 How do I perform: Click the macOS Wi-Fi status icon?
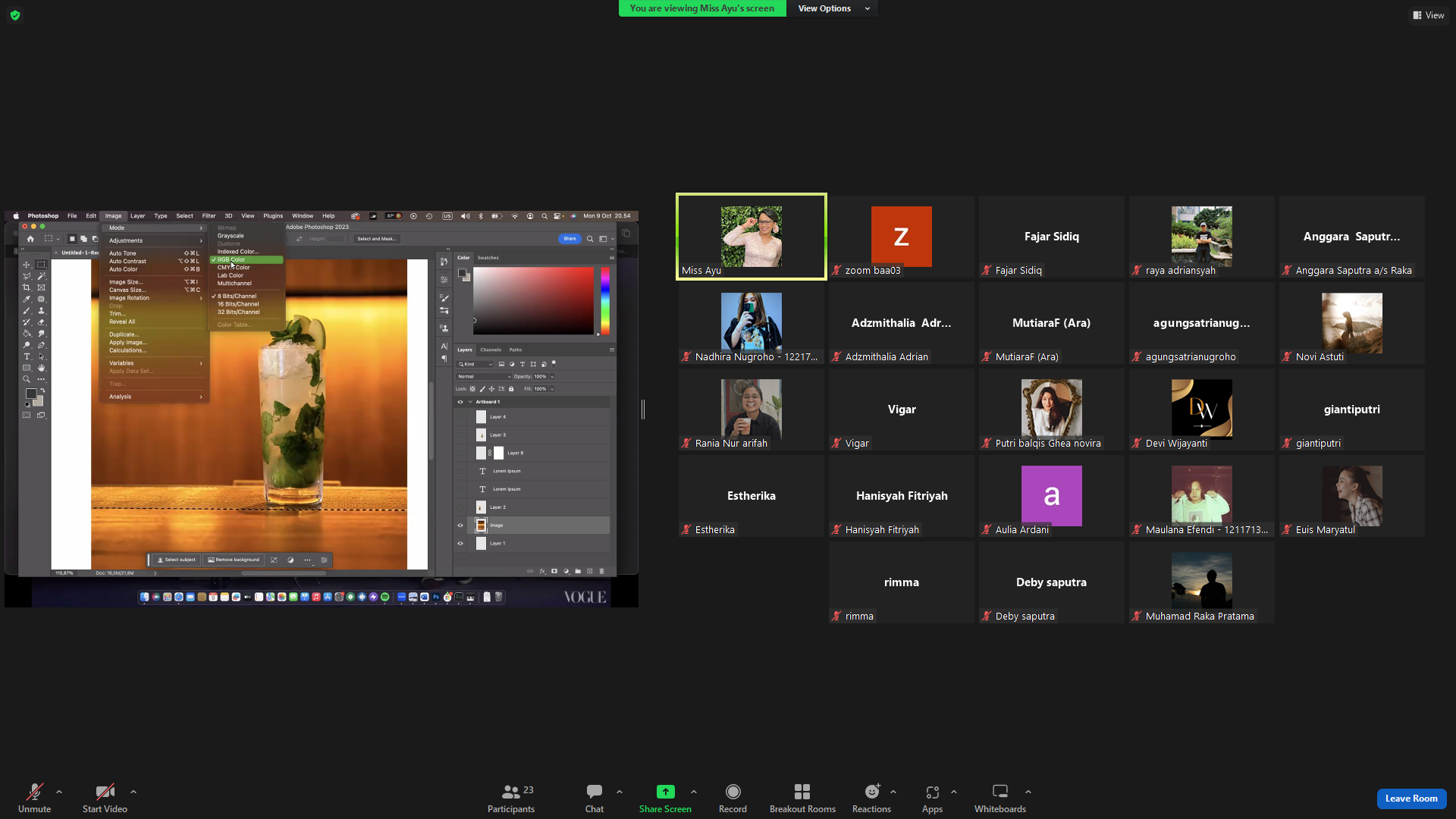(x=515, y=216)
